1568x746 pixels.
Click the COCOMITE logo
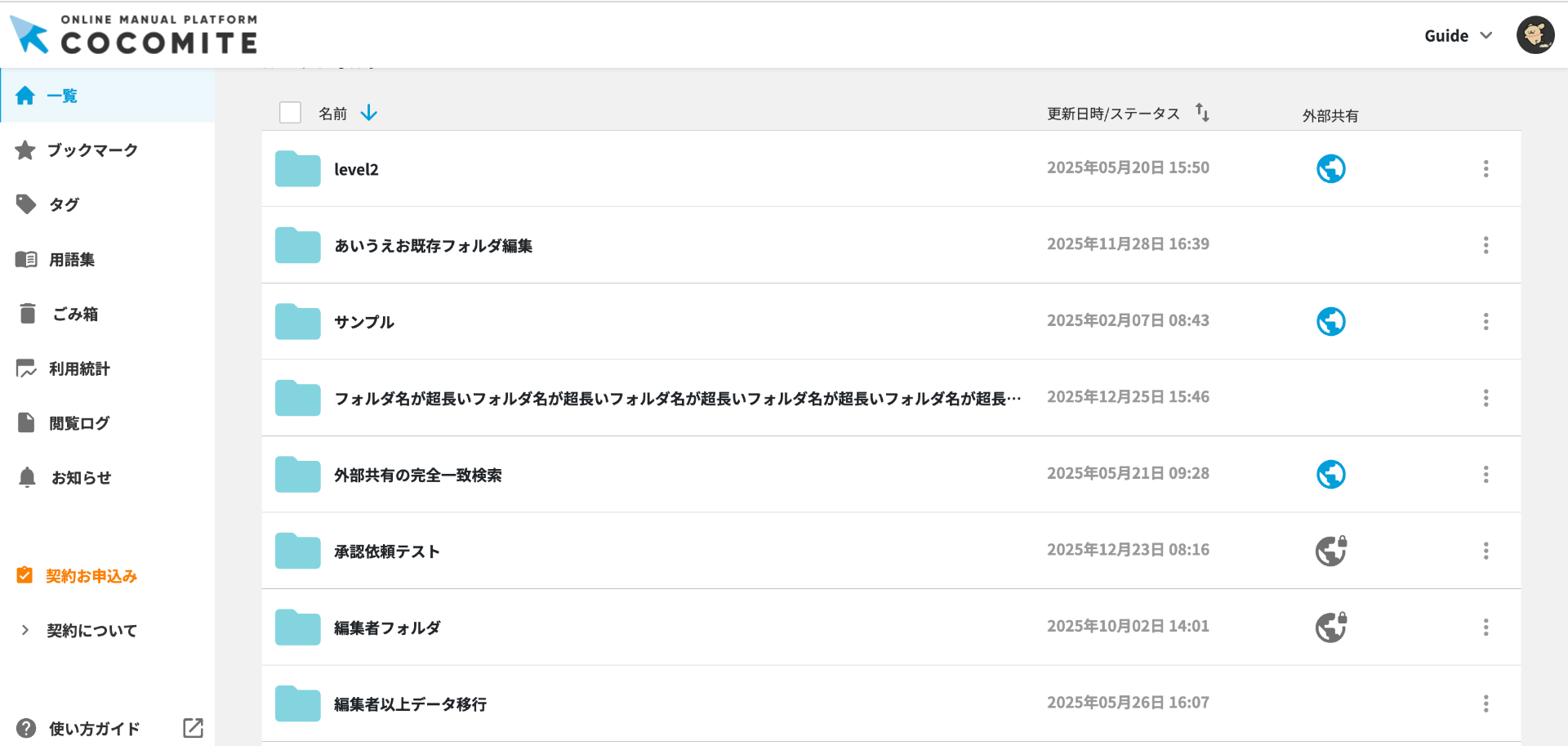pyautogui.click(x=135, y=34)
